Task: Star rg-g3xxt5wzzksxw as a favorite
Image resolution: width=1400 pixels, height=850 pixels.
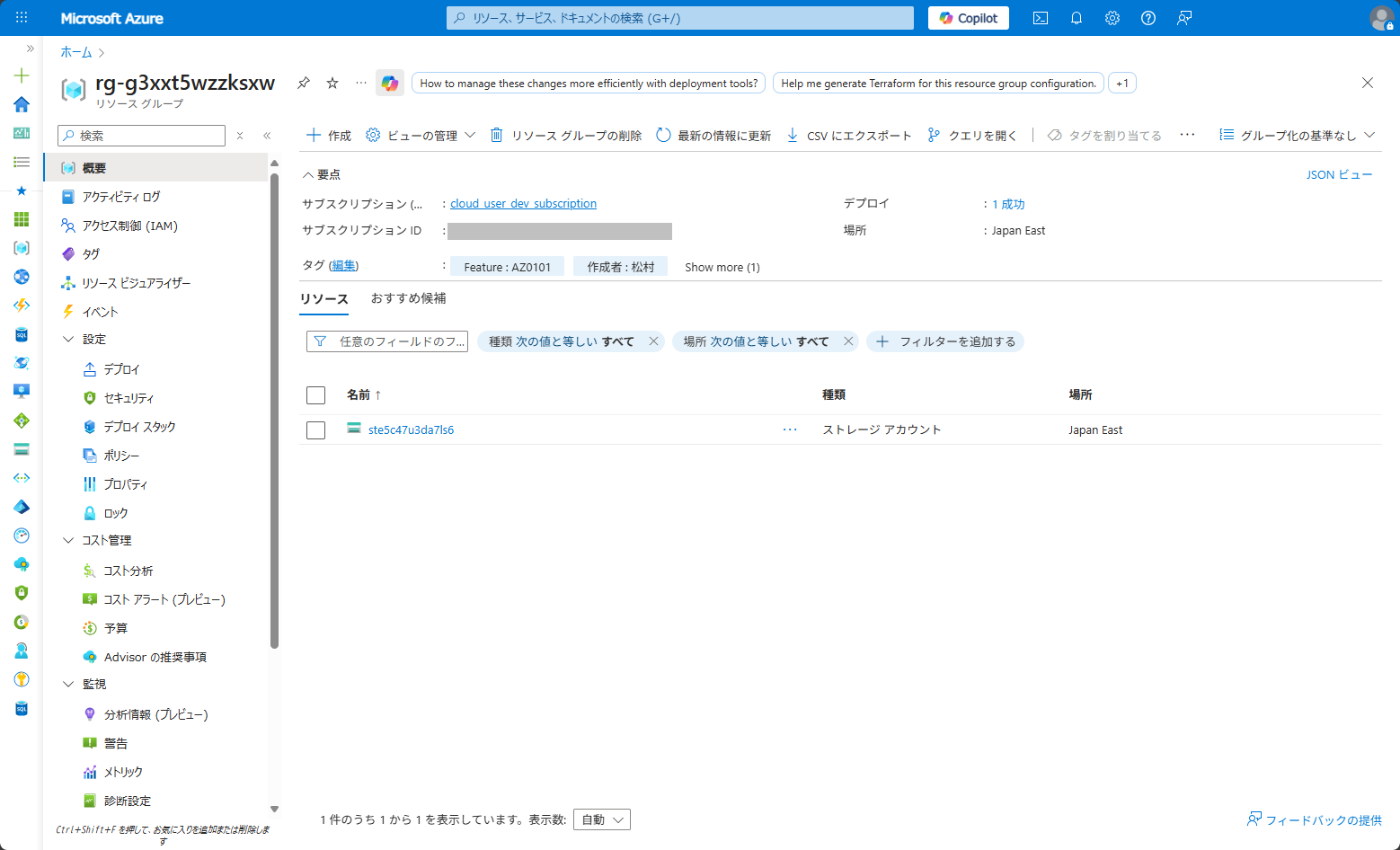Action: [x=332, y=83]
